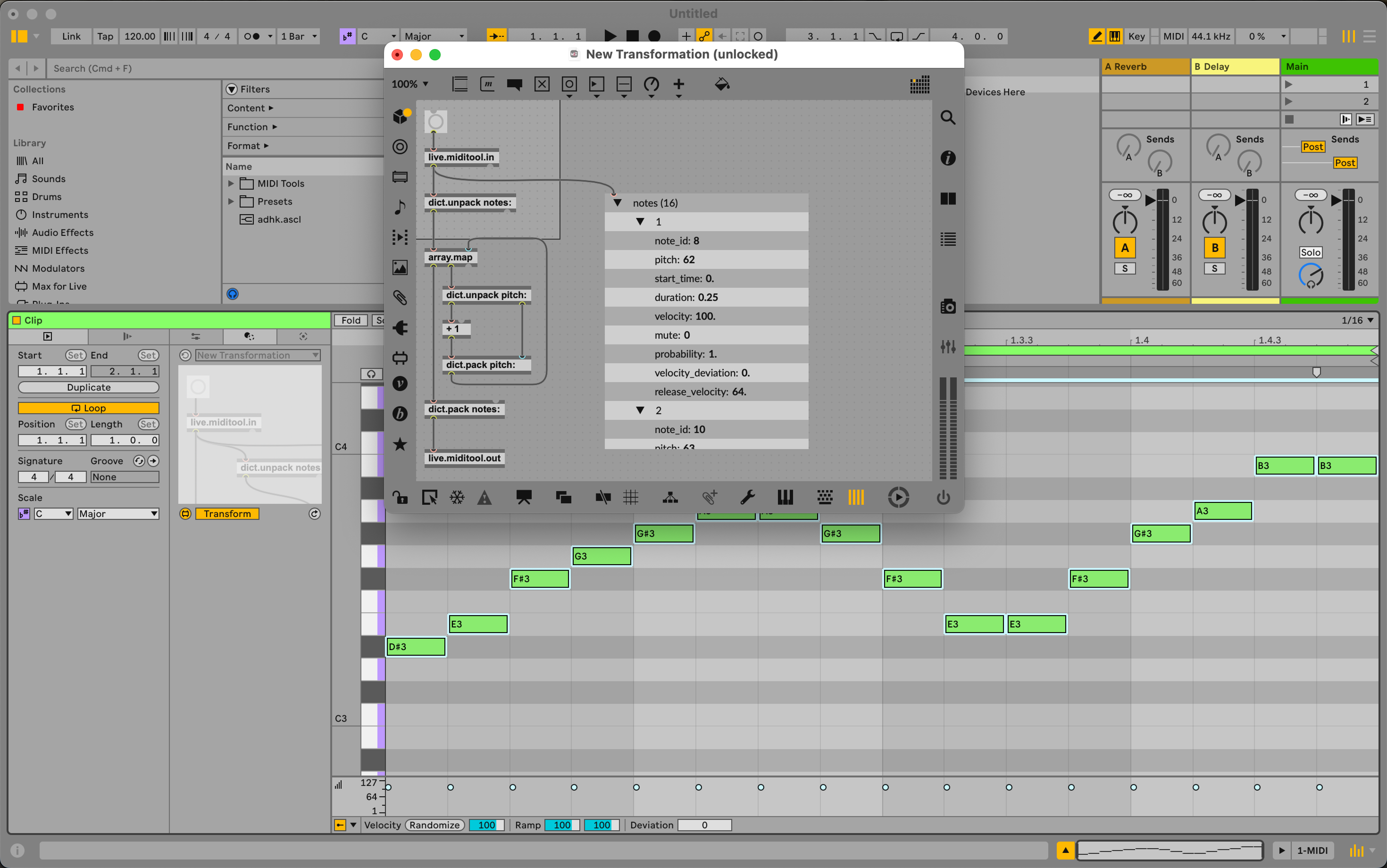Open the Max mixer sliders icon

click(948, 346)
